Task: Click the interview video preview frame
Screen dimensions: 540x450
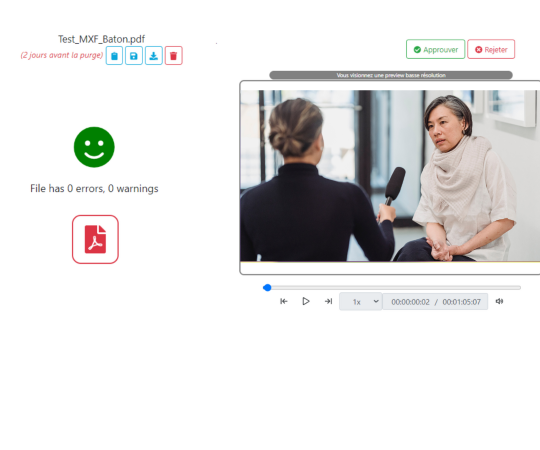Action: 390,176
